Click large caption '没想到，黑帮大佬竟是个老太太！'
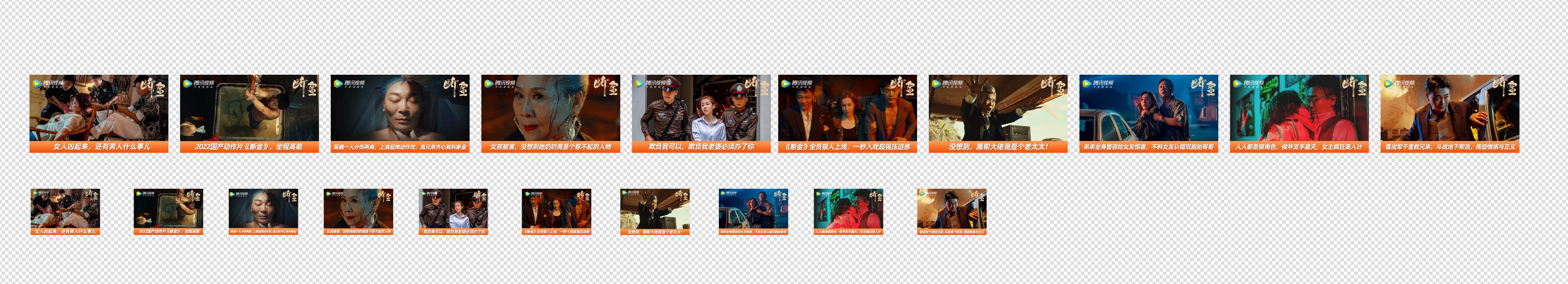The image size is (1568, 284). coord(998,147)
